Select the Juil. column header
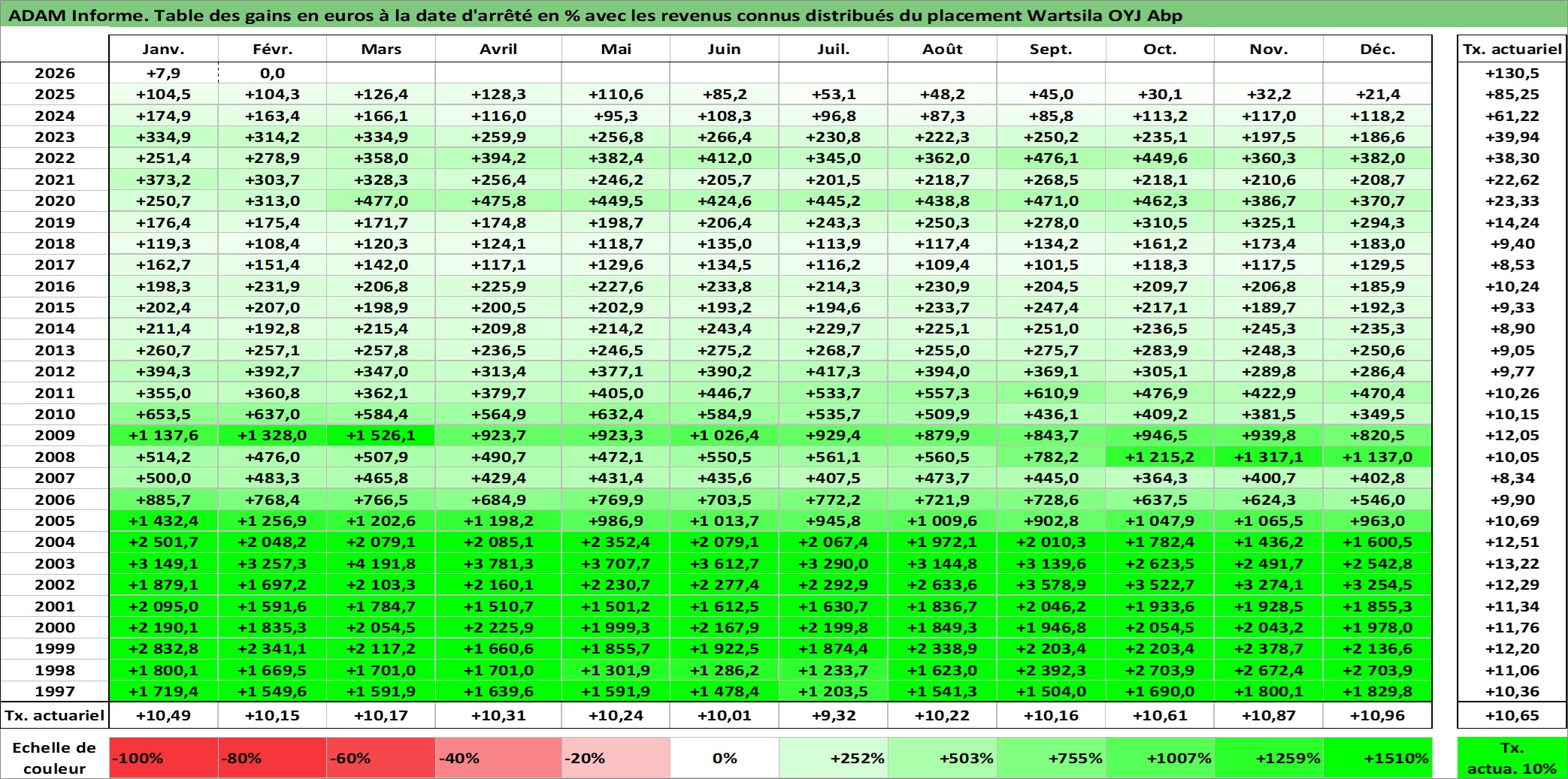 click(834, 49)
